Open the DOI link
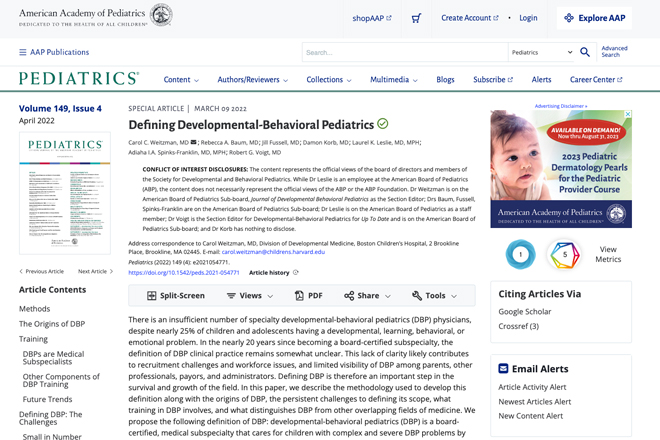This screenshot has width=660, height=440. (x=184, y=272)
